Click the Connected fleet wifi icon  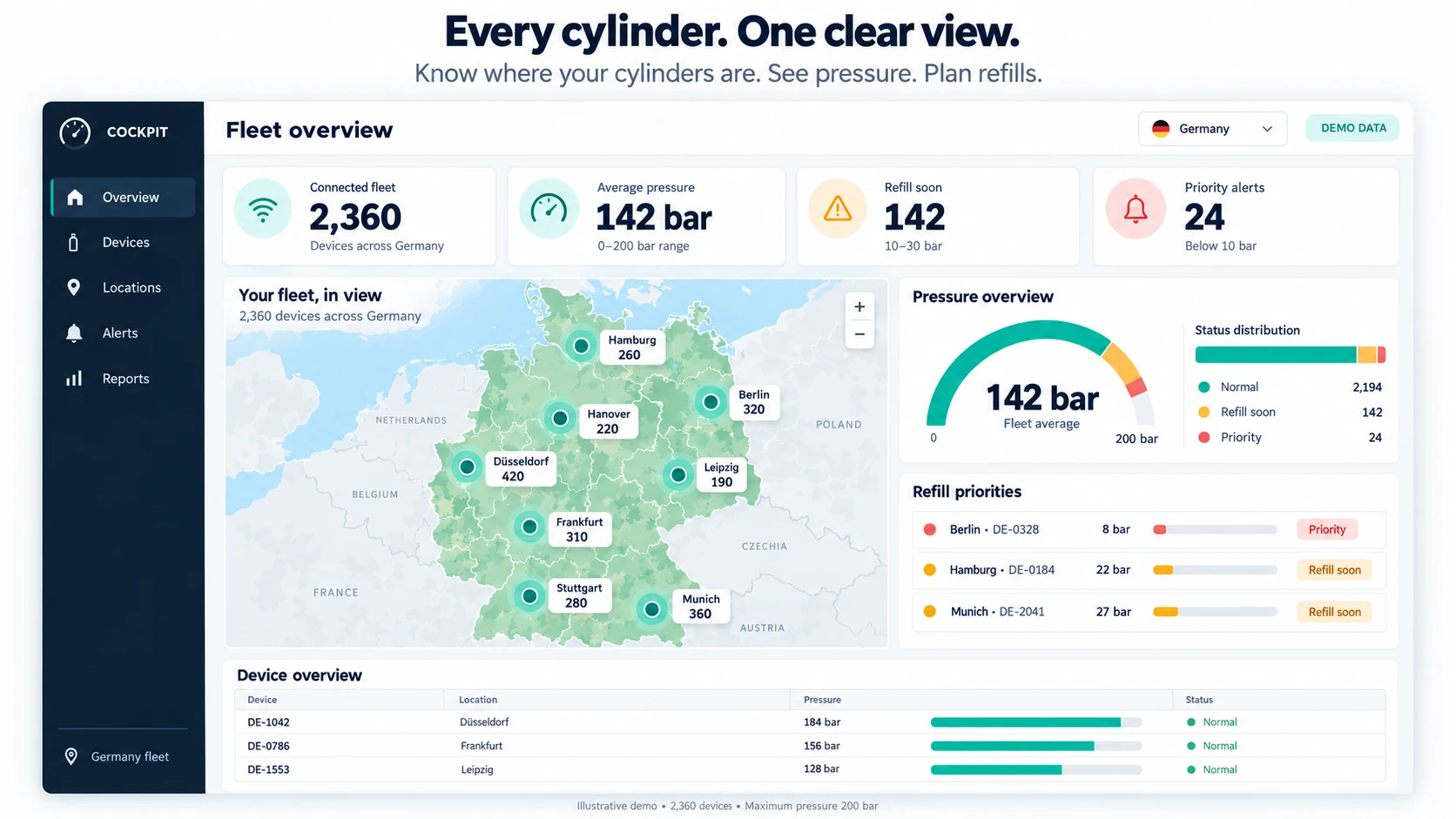[263, 209]
